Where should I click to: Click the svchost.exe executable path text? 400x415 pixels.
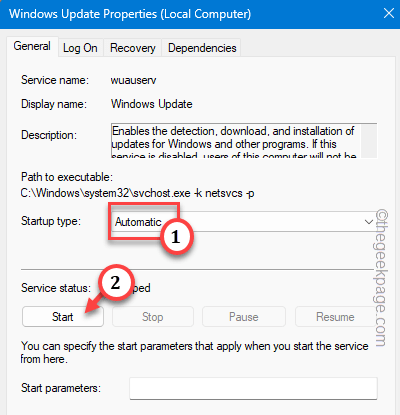point(137,193)
